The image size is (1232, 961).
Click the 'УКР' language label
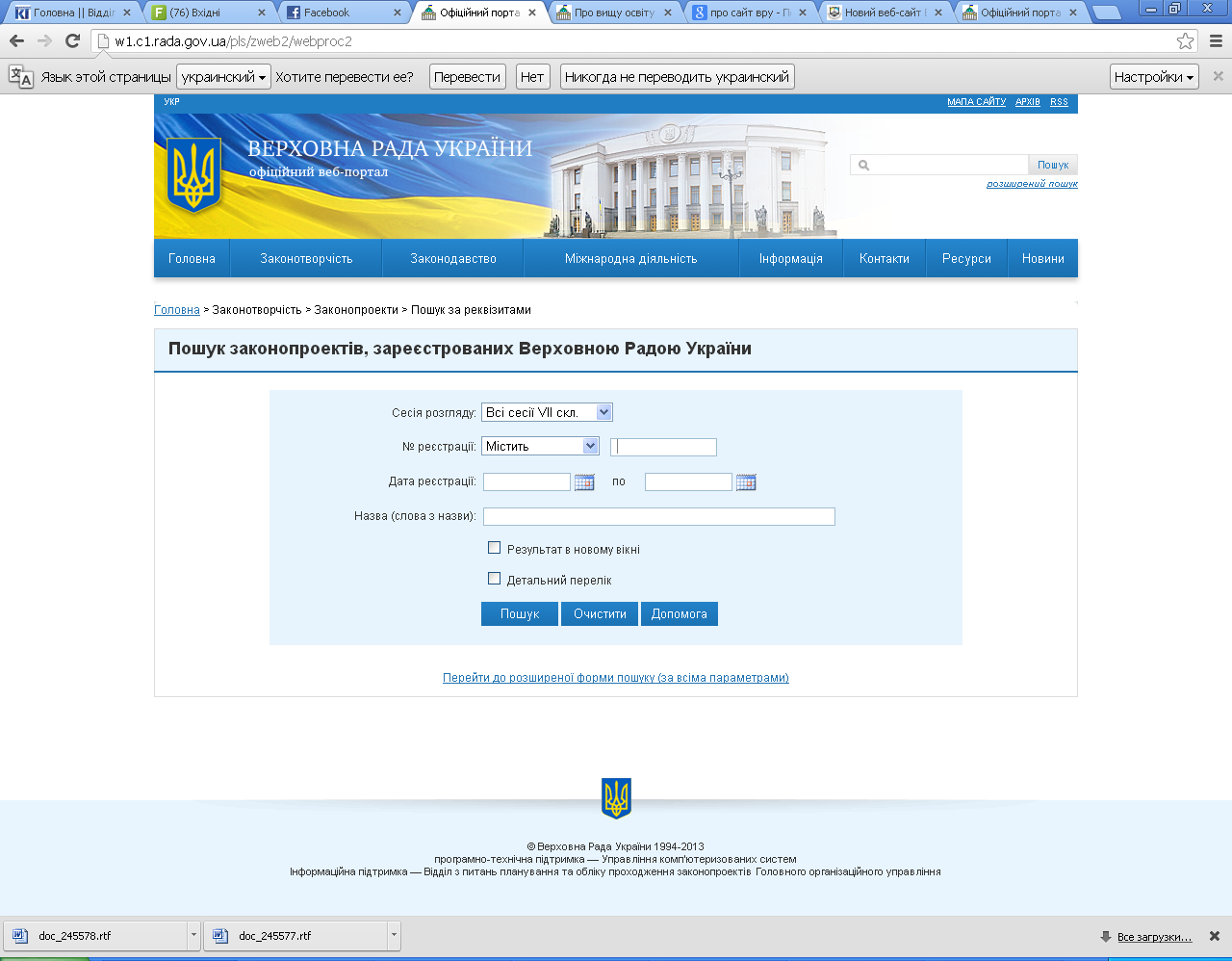point(171,102)
